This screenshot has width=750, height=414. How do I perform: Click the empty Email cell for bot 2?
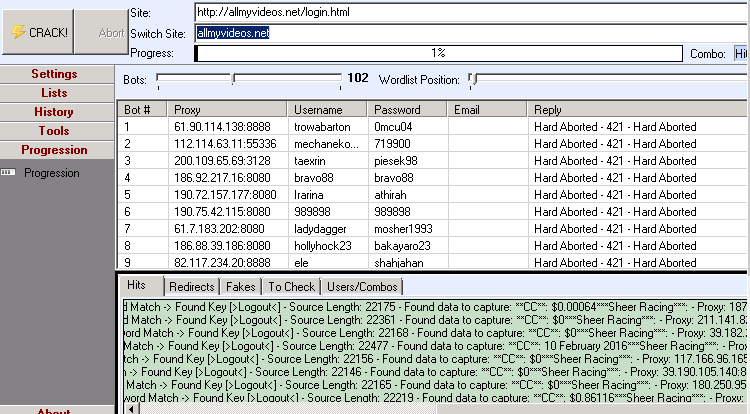point(488,144)
